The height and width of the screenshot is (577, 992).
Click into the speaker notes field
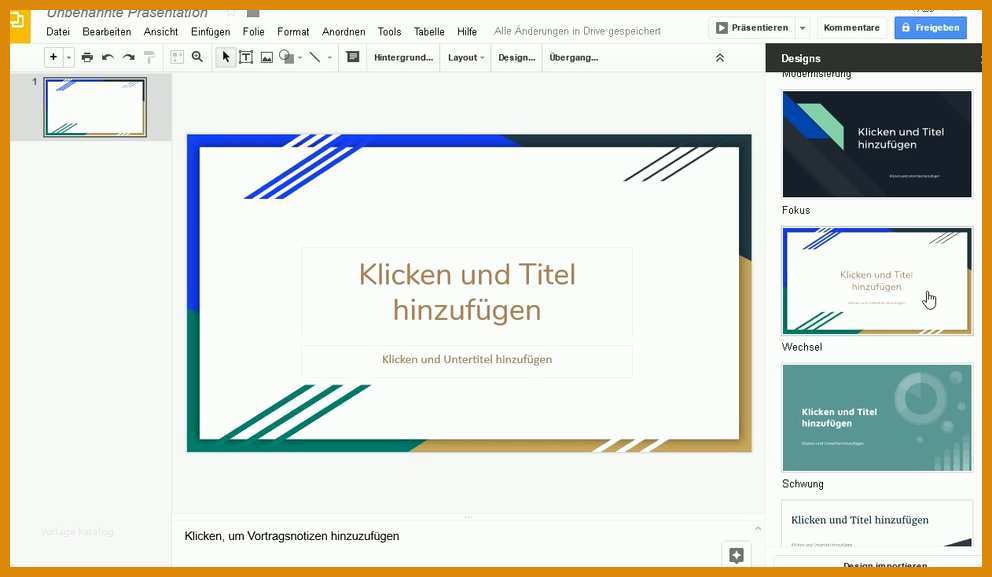tap(465, 536)
